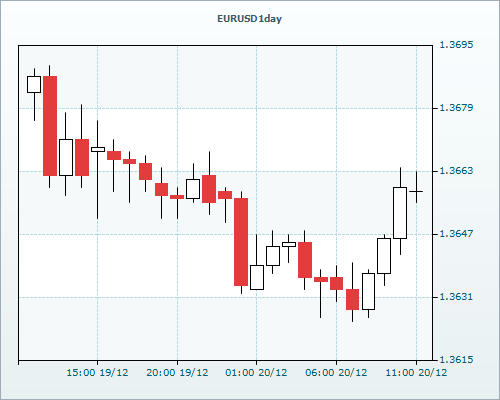Select the red candle on 06:00 20/12 gridline
Viewport: 500px width, 400px height.
(336, 283)
